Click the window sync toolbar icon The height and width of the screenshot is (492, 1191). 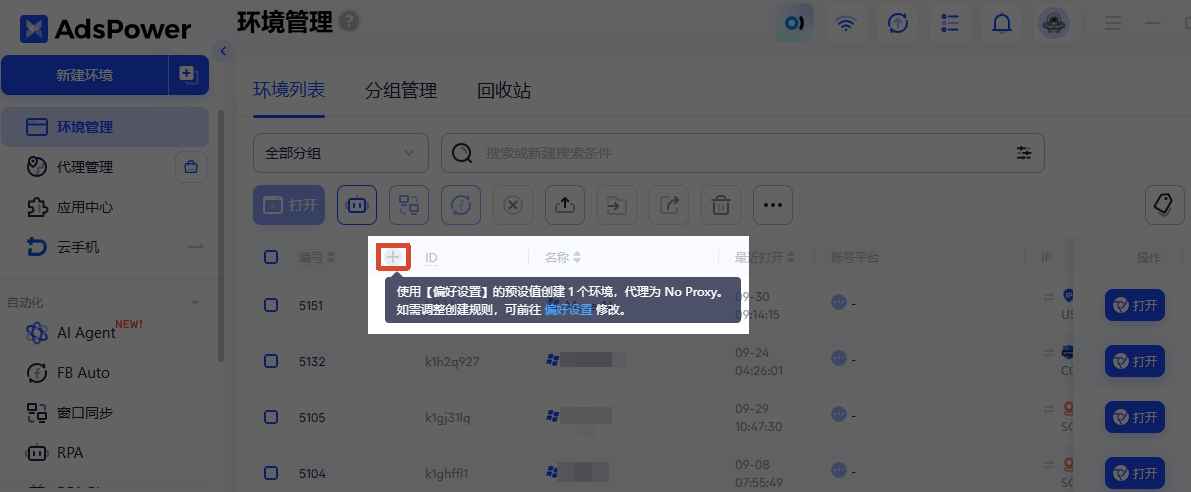click(x=409, y=205)
